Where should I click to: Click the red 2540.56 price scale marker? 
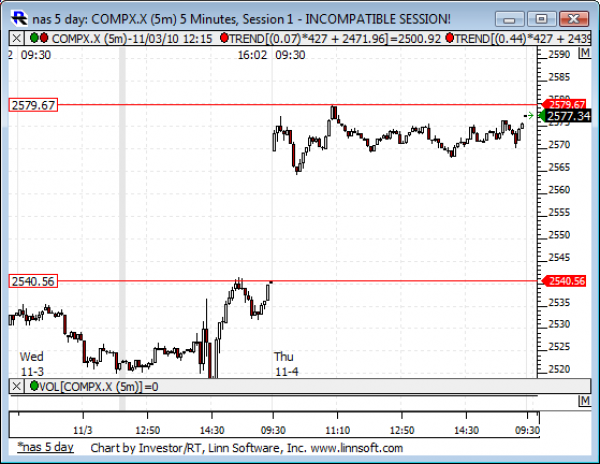tap(564, 281)
